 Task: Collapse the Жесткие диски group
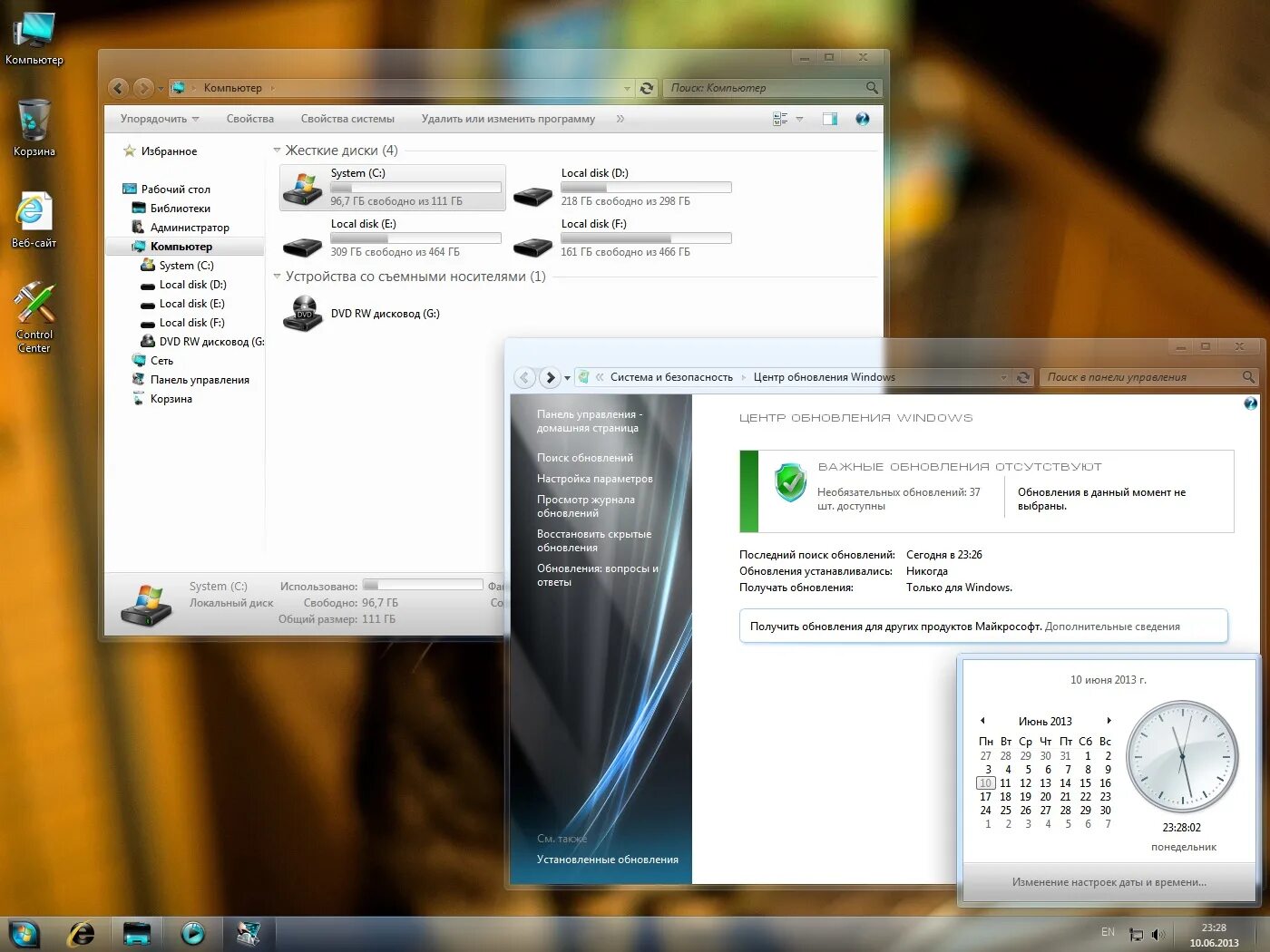278,151
